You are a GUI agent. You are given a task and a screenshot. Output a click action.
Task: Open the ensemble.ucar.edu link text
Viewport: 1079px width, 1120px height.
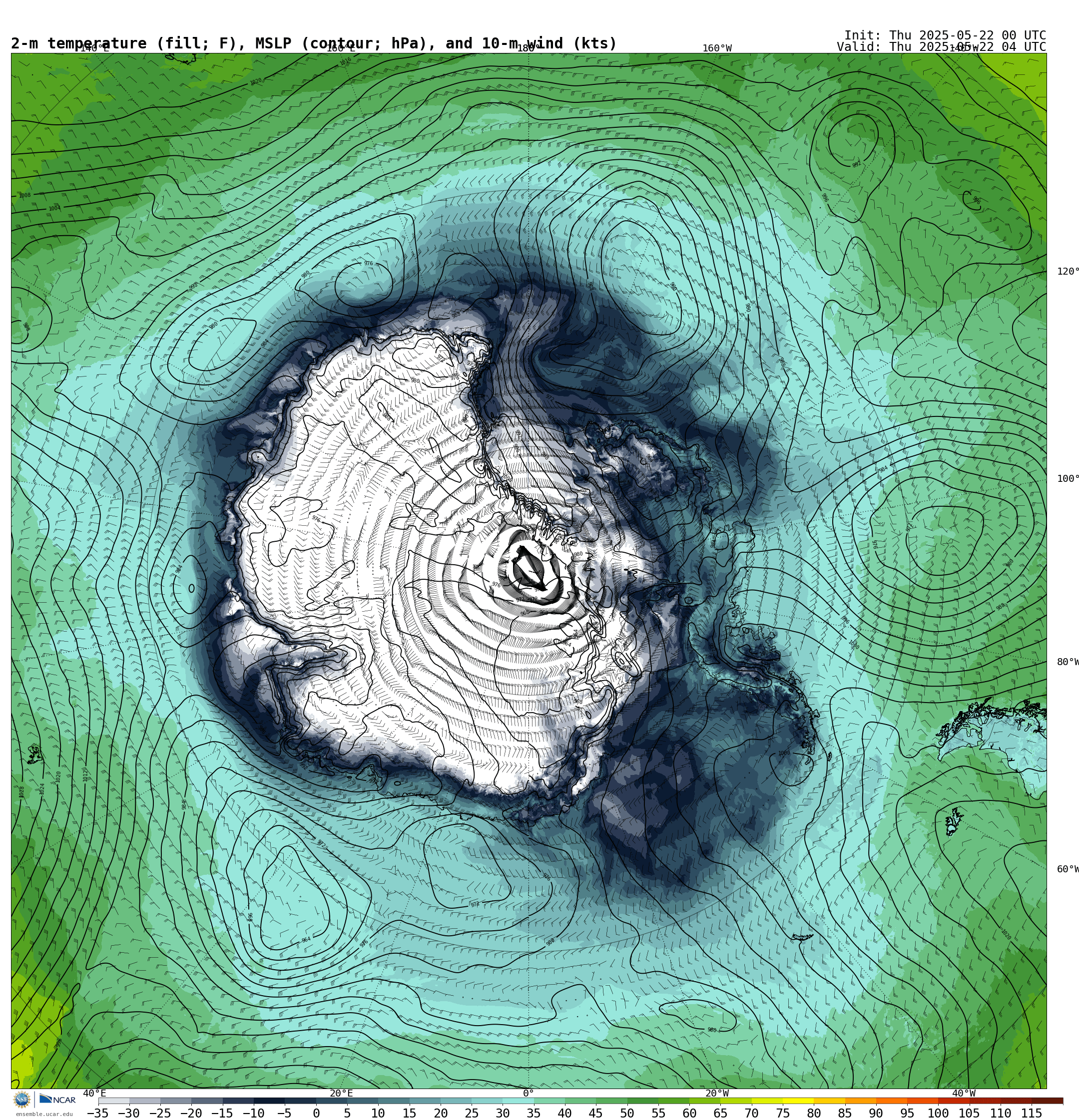[x=44, y=1114]
